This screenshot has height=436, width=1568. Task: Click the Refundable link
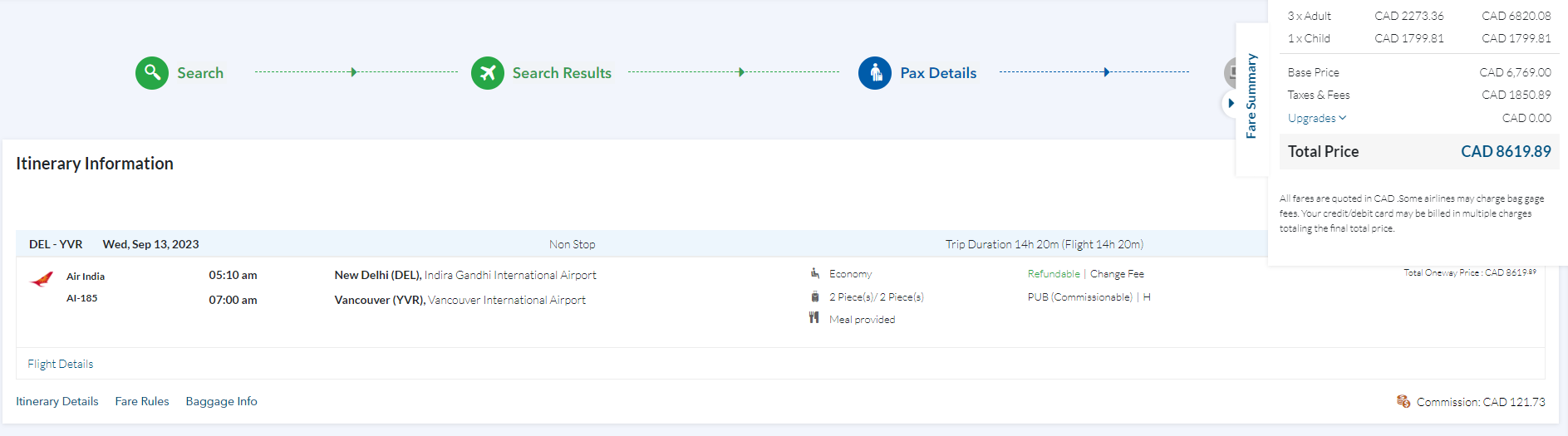pyautogui.click(x=1053, y=274)
